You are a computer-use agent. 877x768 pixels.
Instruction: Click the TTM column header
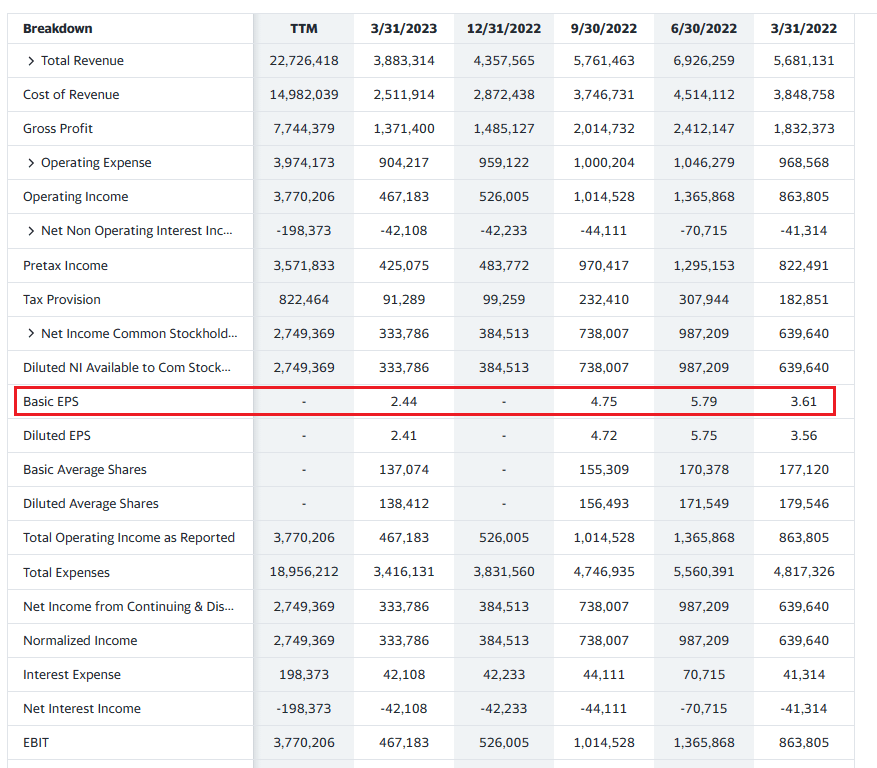coord(304,29)
